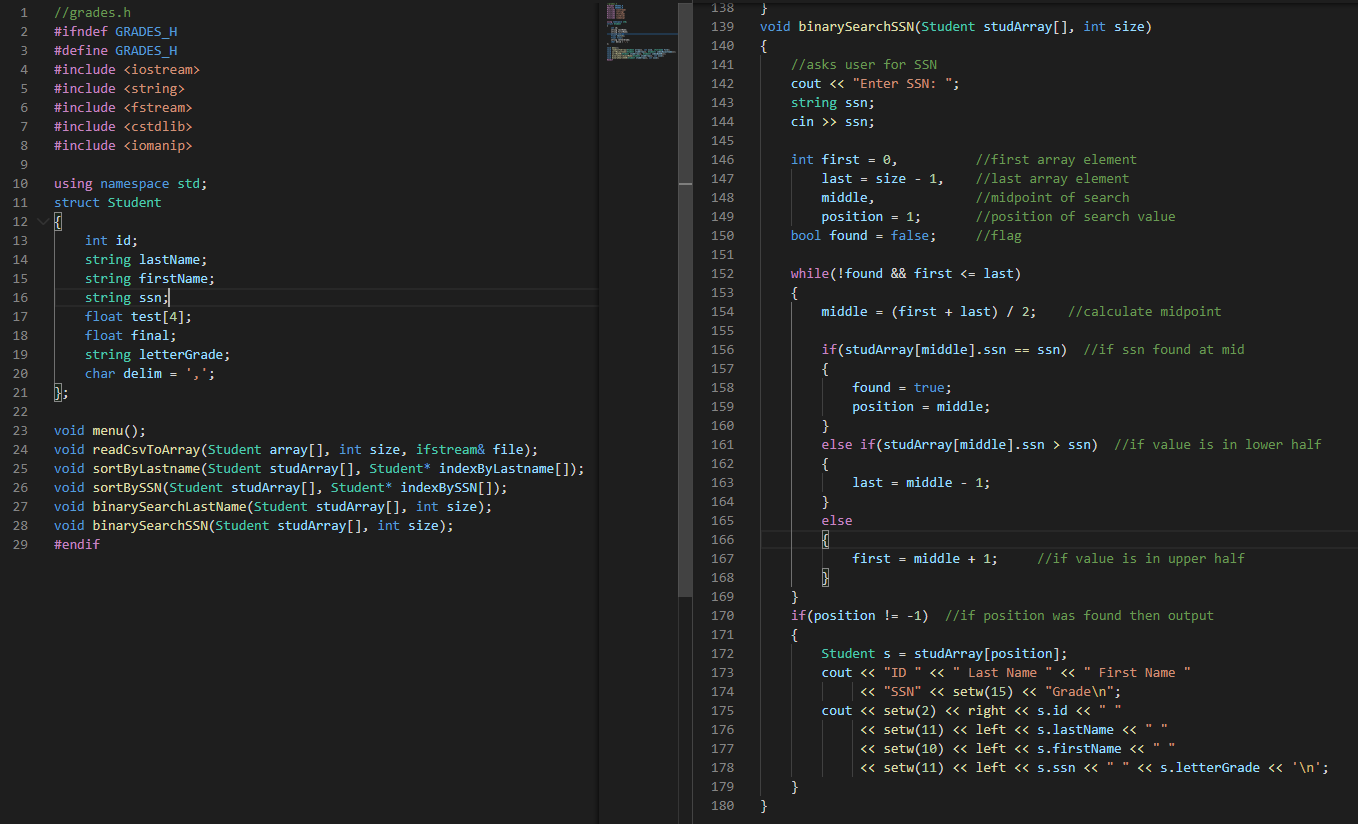The image size is (1358, 824).
Task: Click the if(position != -1) line
Action: click(860, 615)
